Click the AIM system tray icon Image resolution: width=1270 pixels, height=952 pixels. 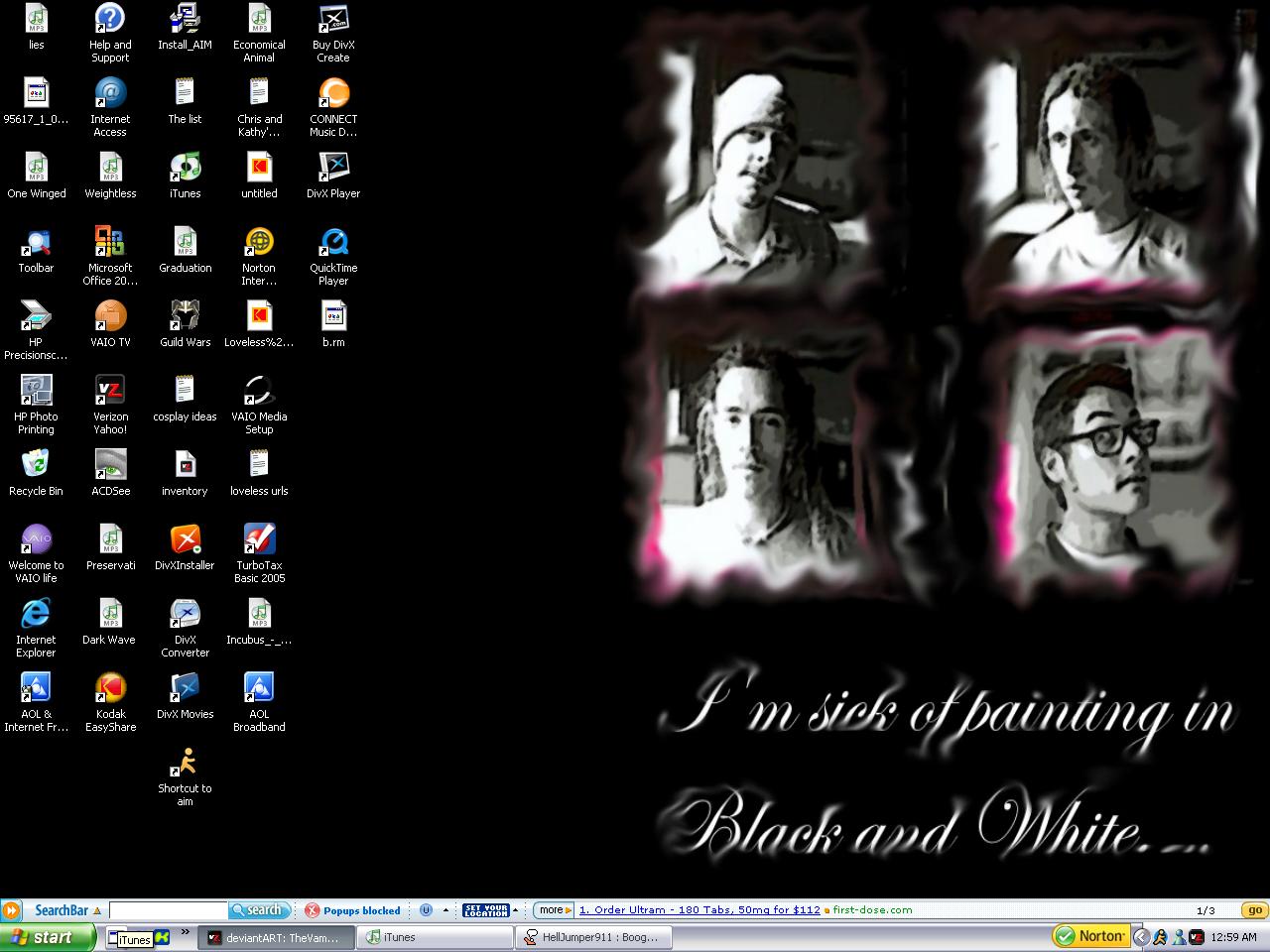pos(1159,937)
